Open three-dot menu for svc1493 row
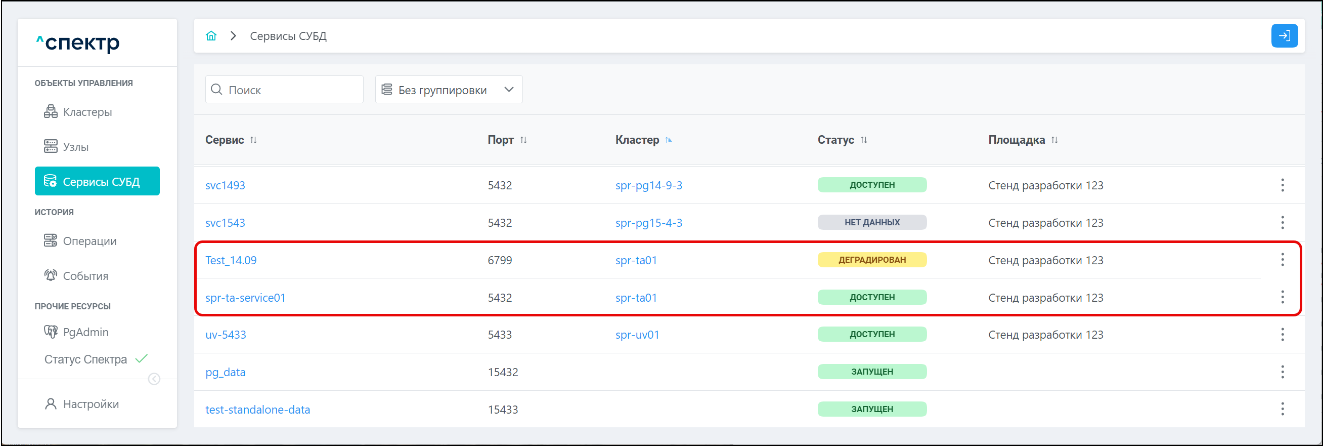 [1282, 185]
